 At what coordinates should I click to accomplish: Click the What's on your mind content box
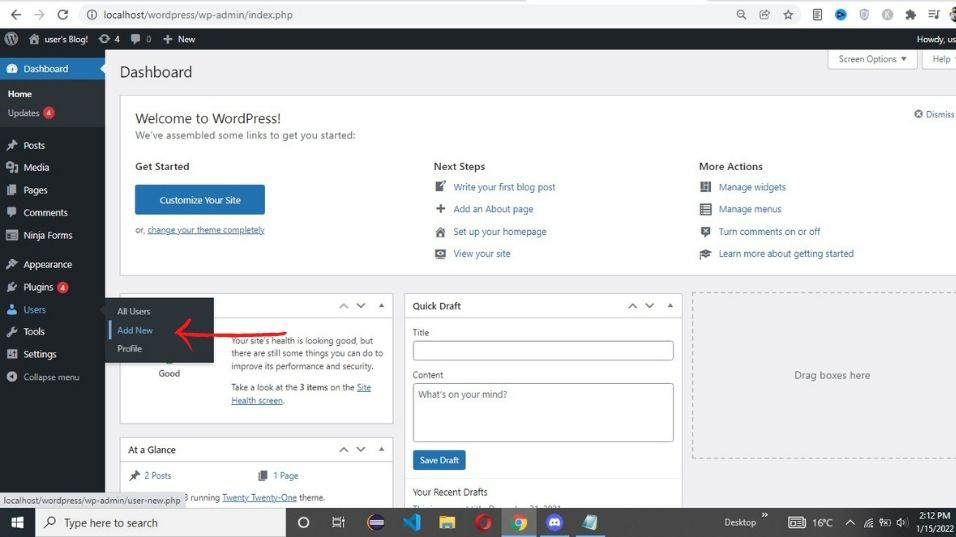(x=543, y=412)
